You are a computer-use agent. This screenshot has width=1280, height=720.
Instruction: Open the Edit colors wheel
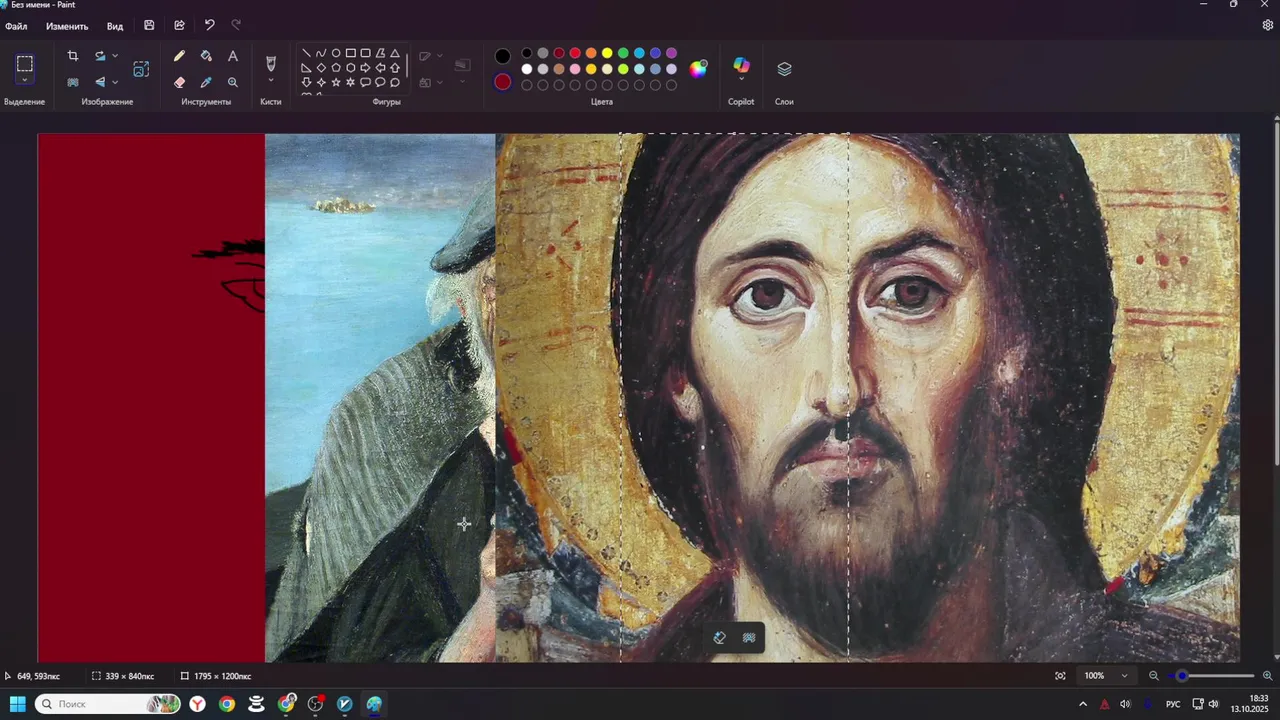point(698,69)
